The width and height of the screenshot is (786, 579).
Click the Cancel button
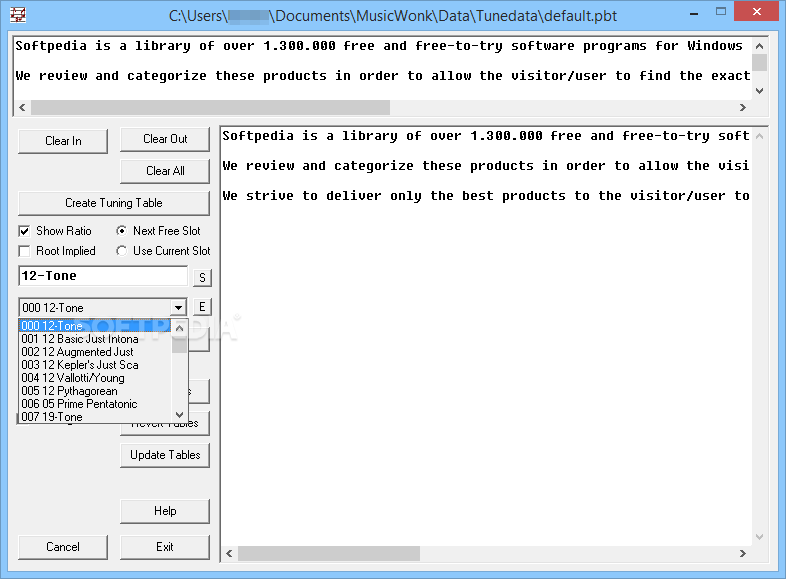63,547
